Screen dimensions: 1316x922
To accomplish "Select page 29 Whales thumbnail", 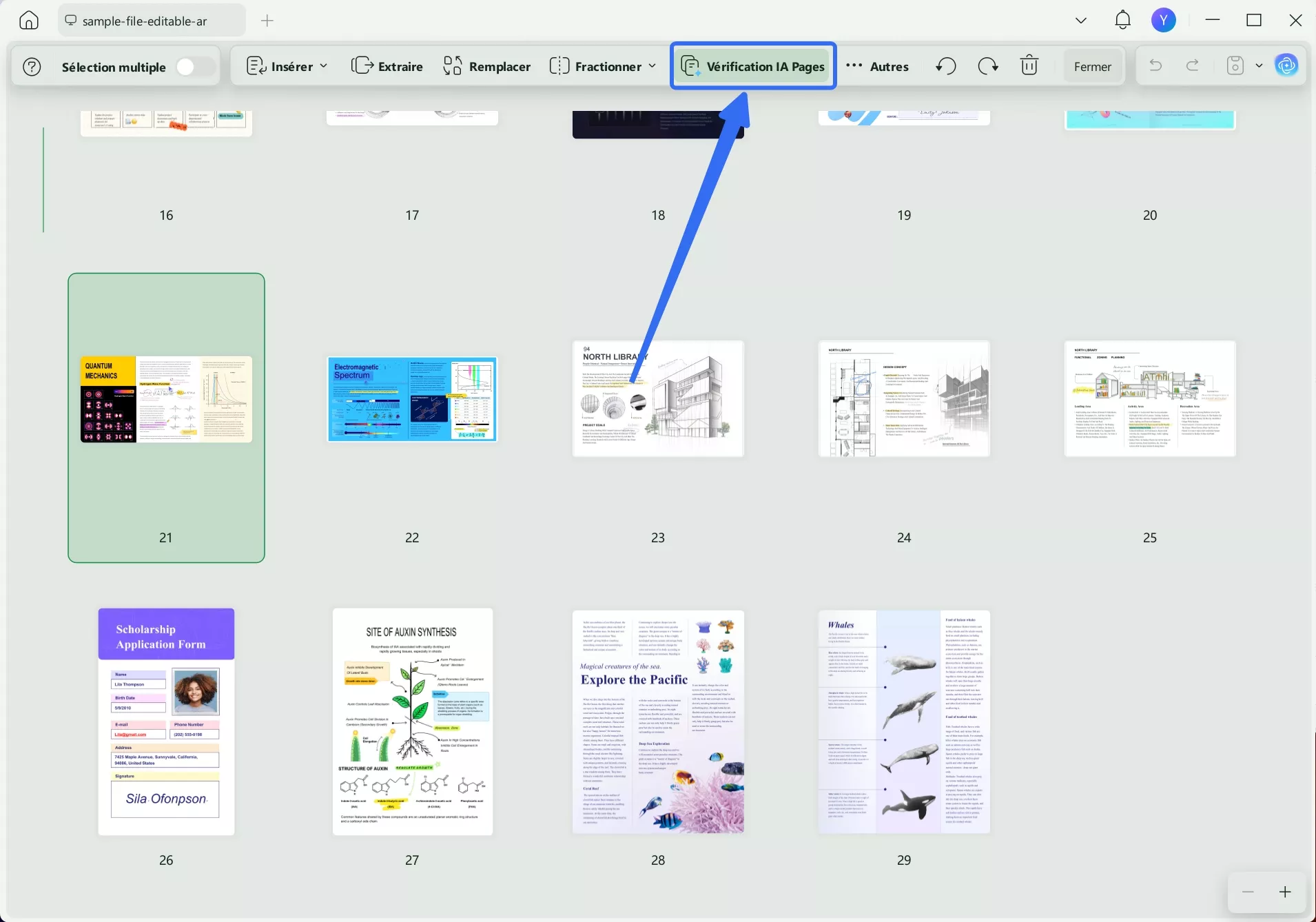I will tap(904, 721).
